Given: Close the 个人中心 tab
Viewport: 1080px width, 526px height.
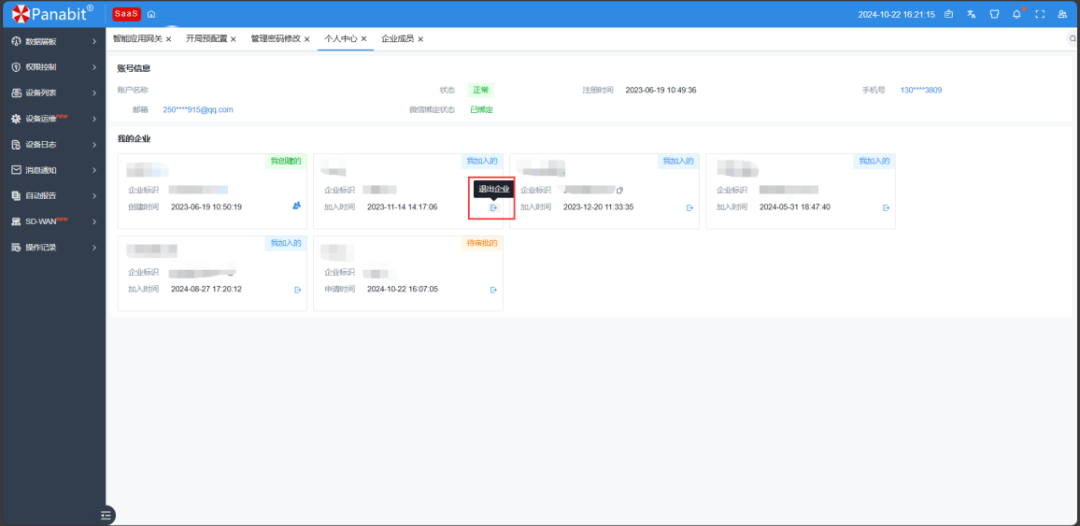Looking at the screenshot, I should [x=363, y=39].
